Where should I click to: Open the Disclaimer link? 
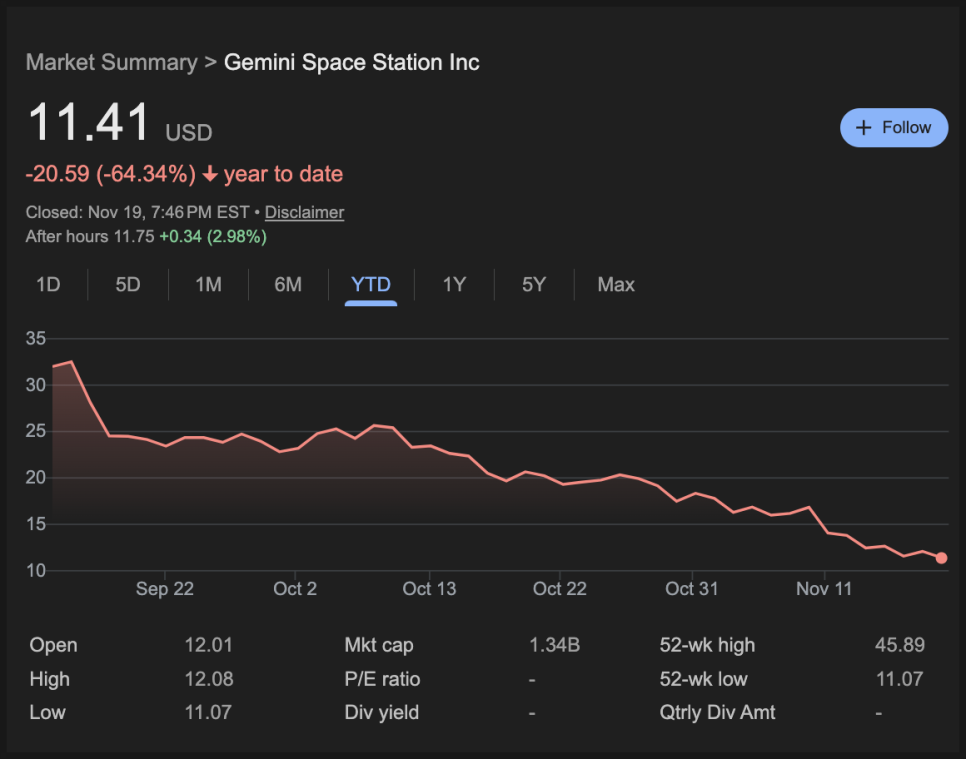(304, 212)
